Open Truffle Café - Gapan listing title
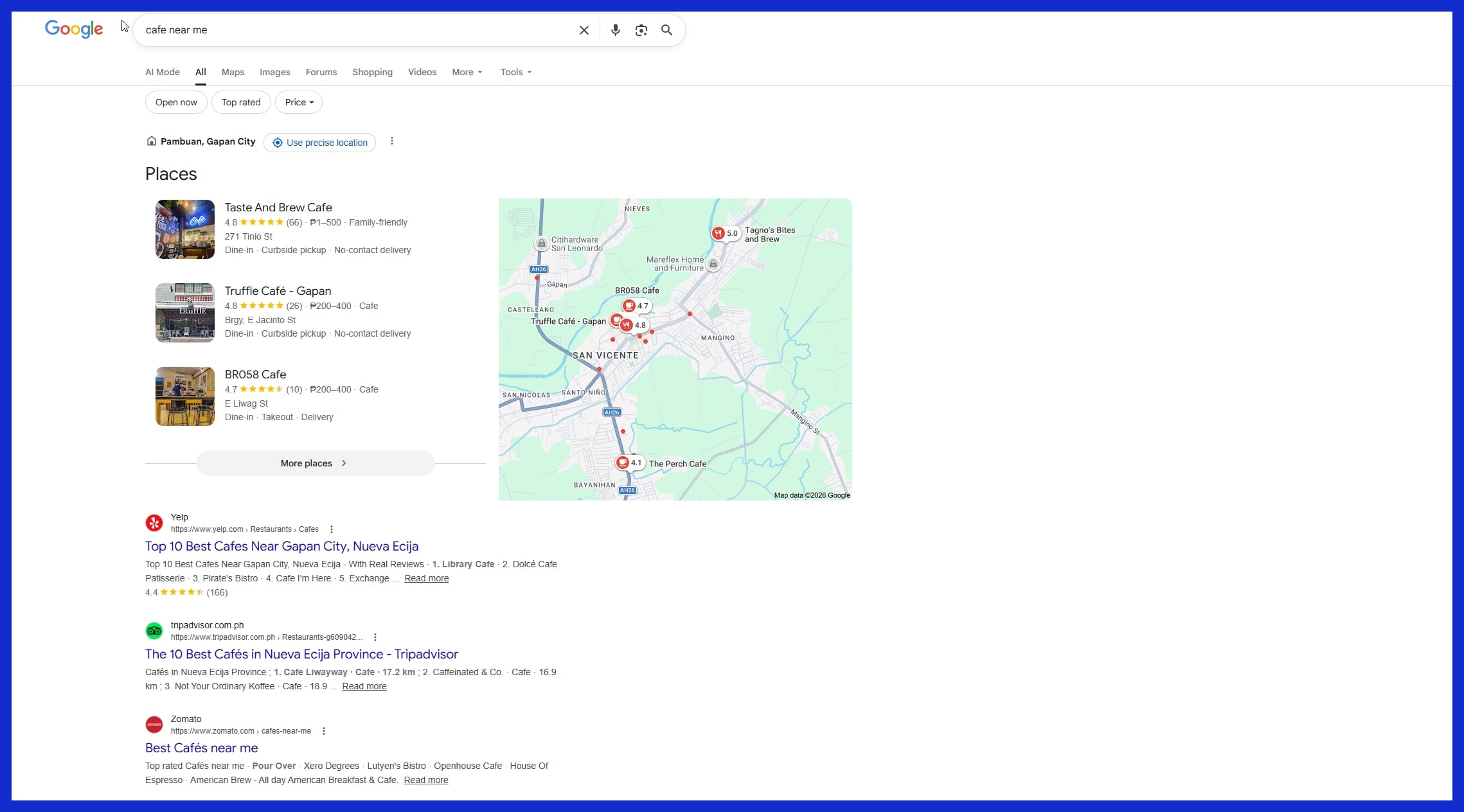This screenshot has width=1464, height=812. coord(278,291)
